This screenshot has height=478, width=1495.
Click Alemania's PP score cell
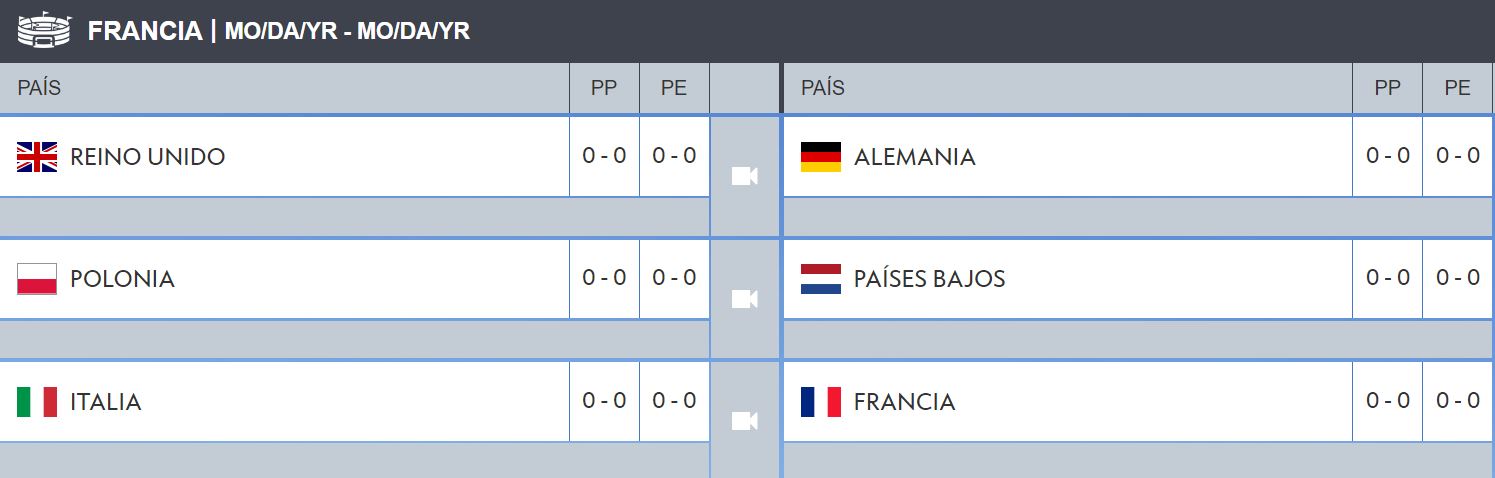1388,156
